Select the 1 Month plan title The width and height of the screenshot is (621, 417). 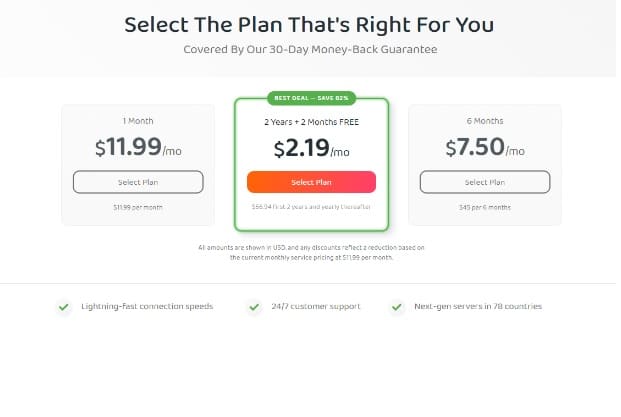point(138,121)
